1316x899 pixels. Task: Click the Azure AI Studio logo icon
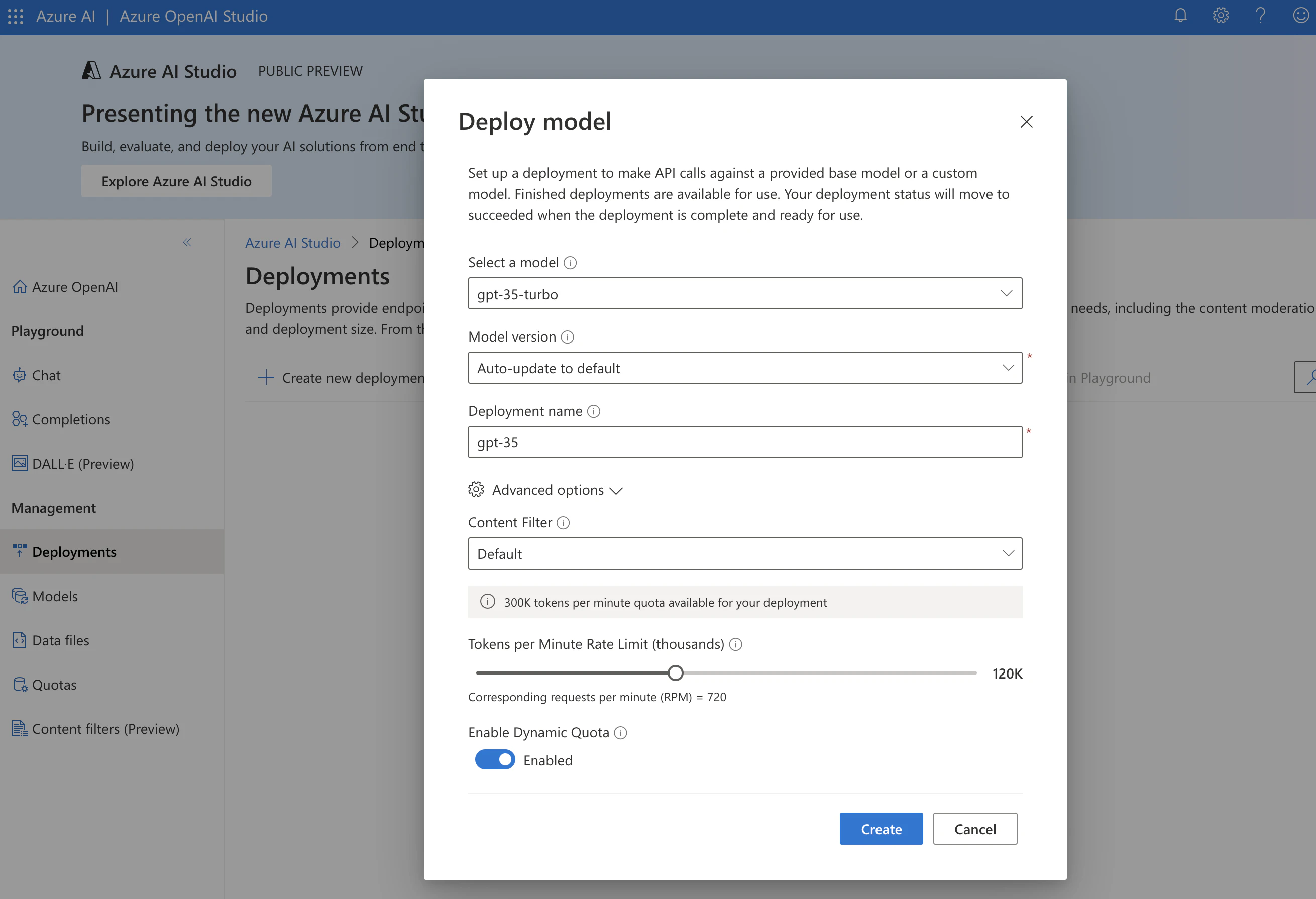[91, 71]
